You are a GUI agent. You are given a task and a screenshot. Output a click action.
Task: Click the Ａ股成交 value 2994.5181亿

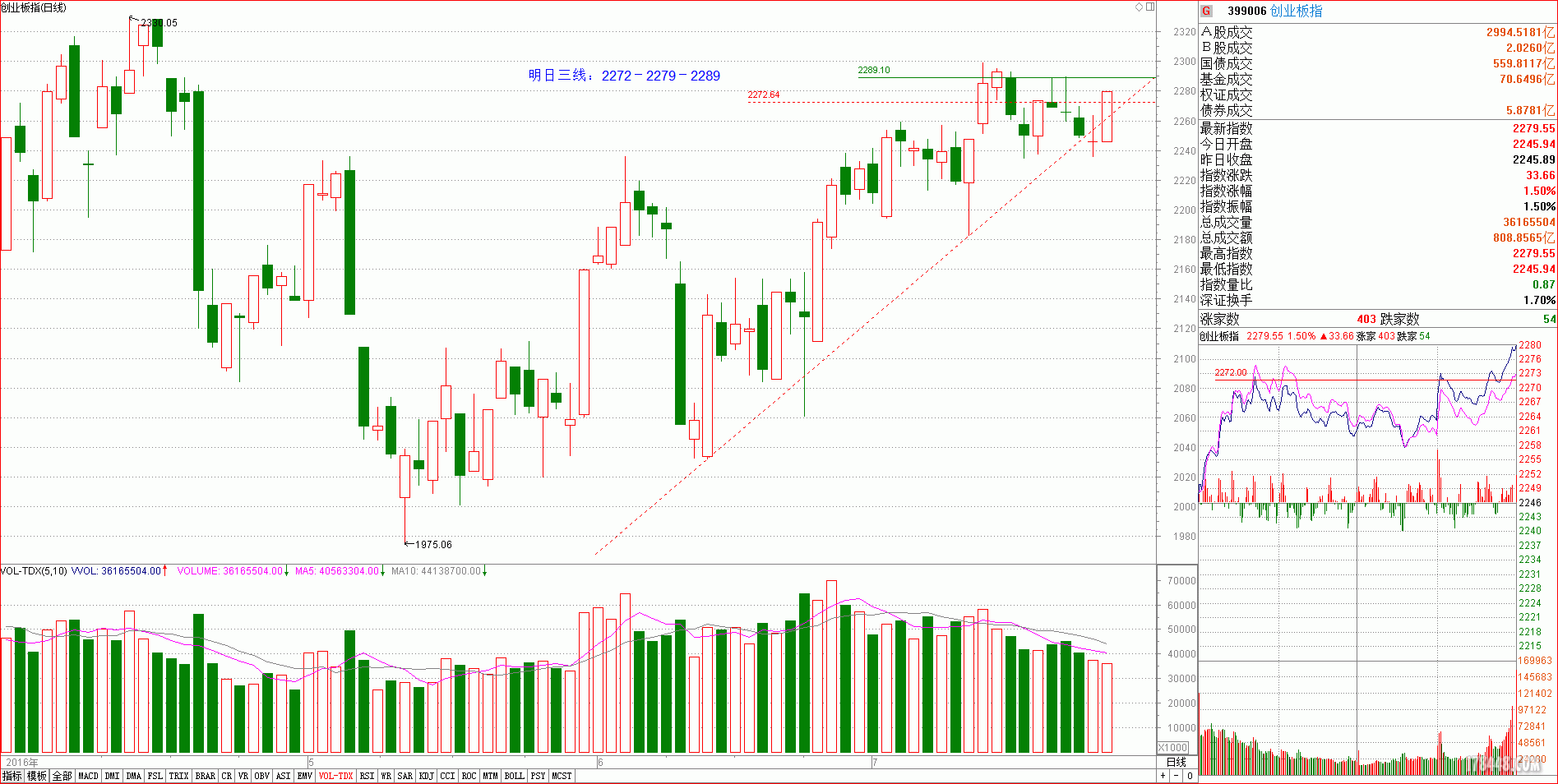(x=1520, y=32)
